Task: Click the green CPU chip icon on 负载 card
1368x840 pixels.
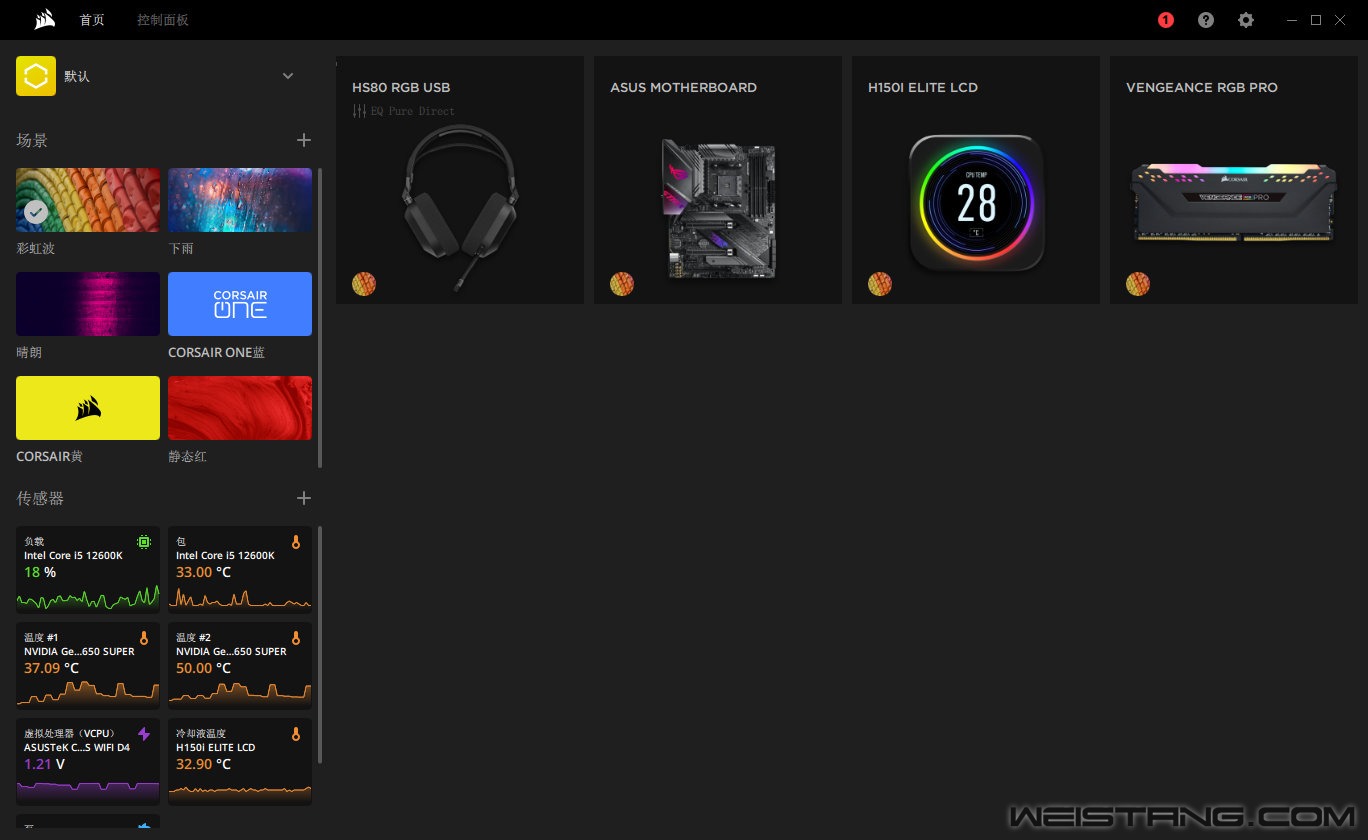Action: pyautogui.click(x=144, y=542)
